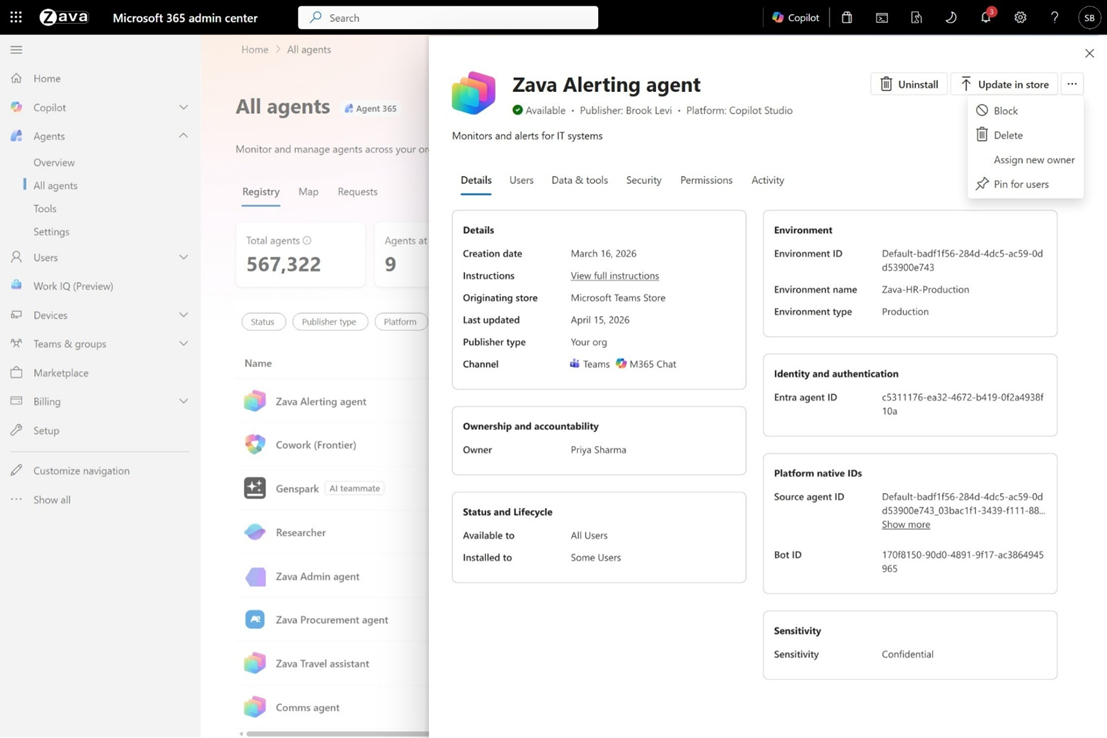Click the Zava Travel assistant icon

tap(255, 663)
